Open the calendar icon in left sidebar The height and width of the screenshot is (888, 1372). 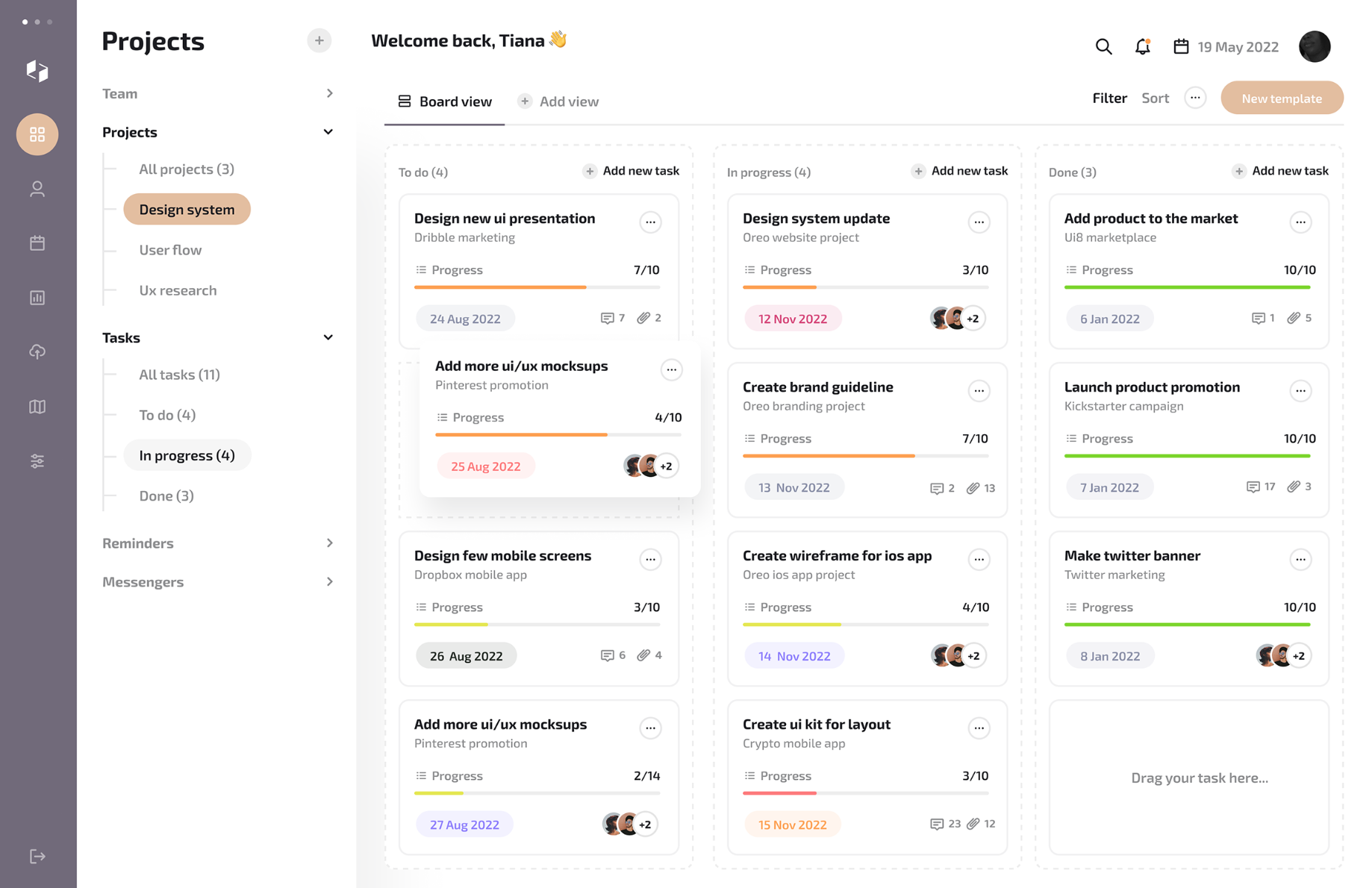click(37, 243)
